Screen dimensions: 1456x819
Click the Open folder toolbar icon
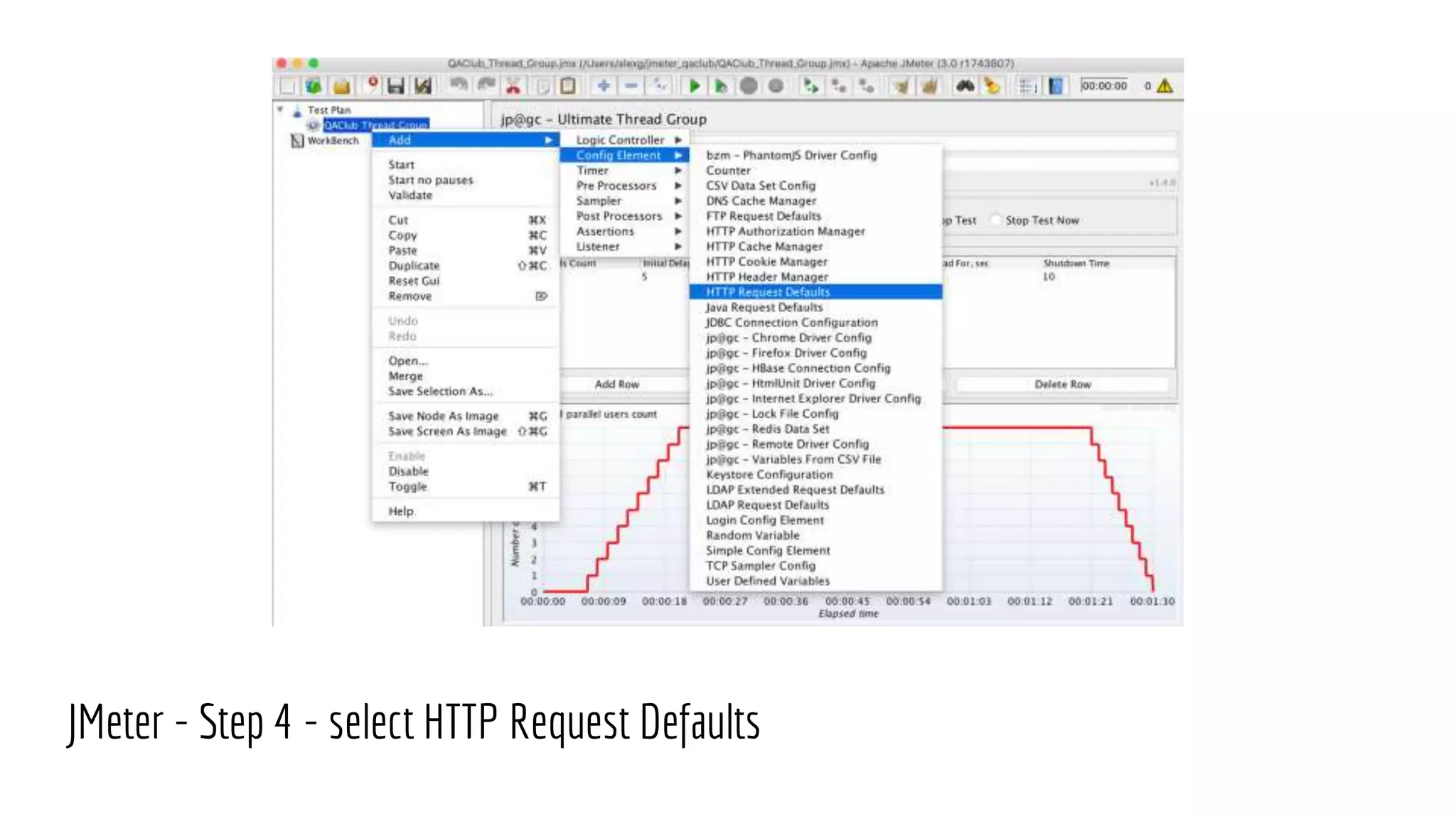click(342, 86)
